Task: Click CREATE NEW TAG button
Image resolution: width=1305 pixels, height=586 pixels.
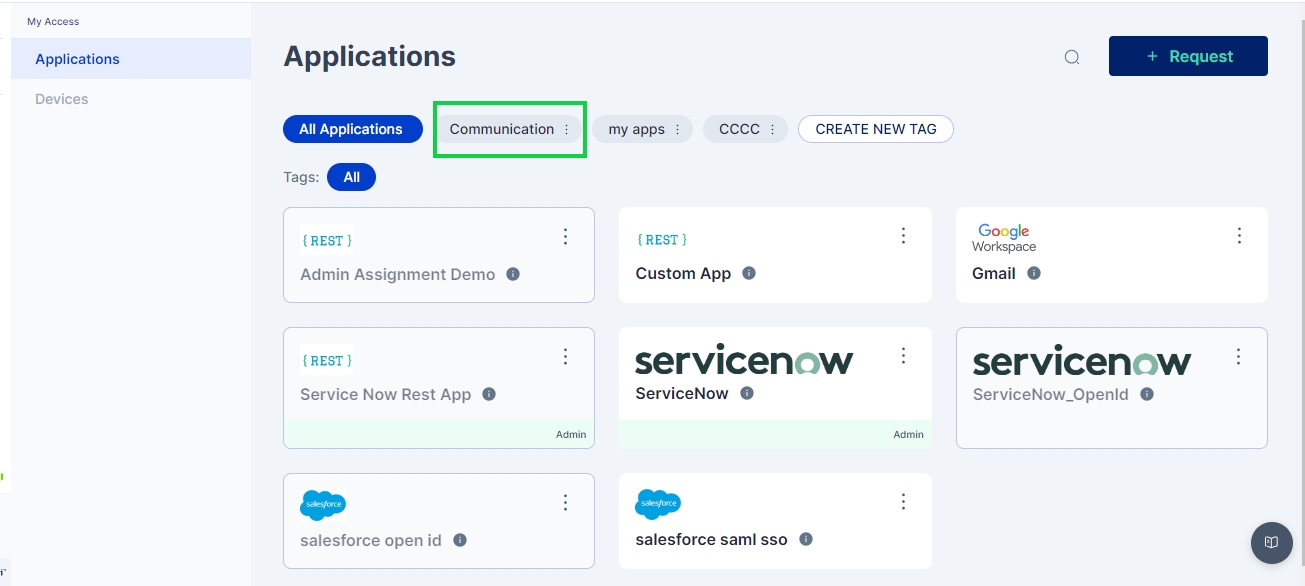Action: (875, 129)
